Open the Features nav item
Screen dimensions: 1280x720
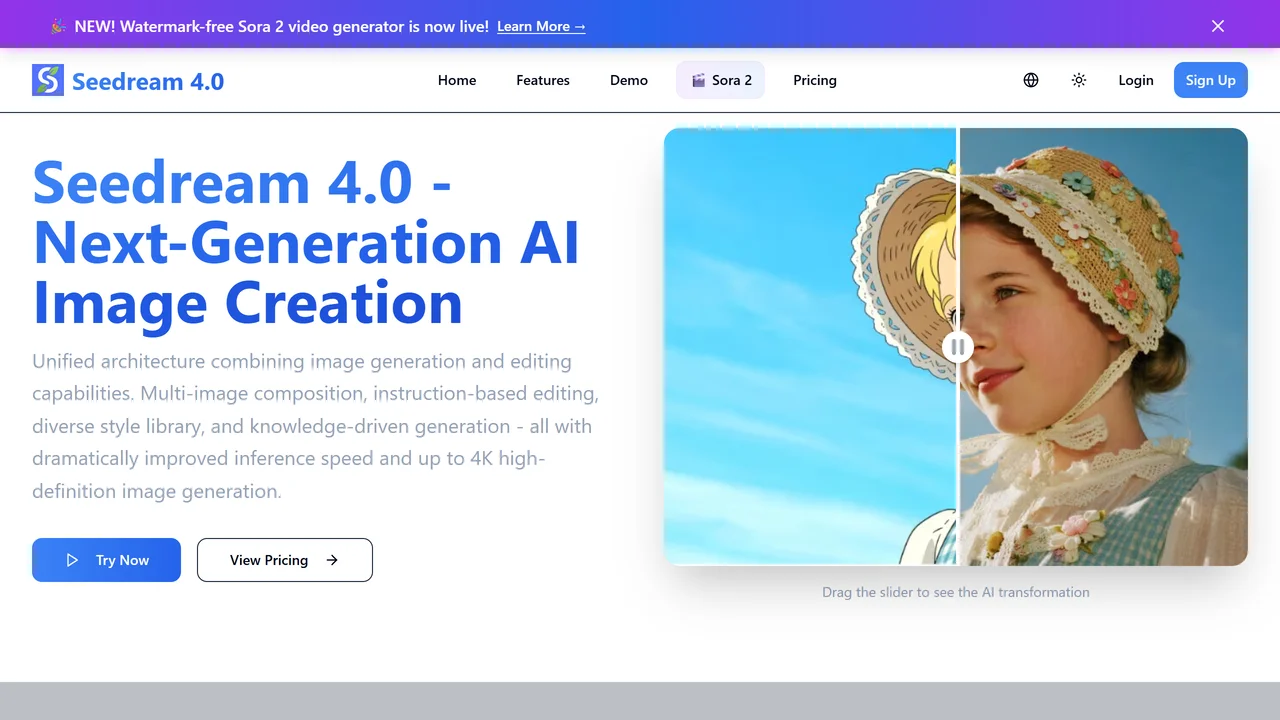543,80
